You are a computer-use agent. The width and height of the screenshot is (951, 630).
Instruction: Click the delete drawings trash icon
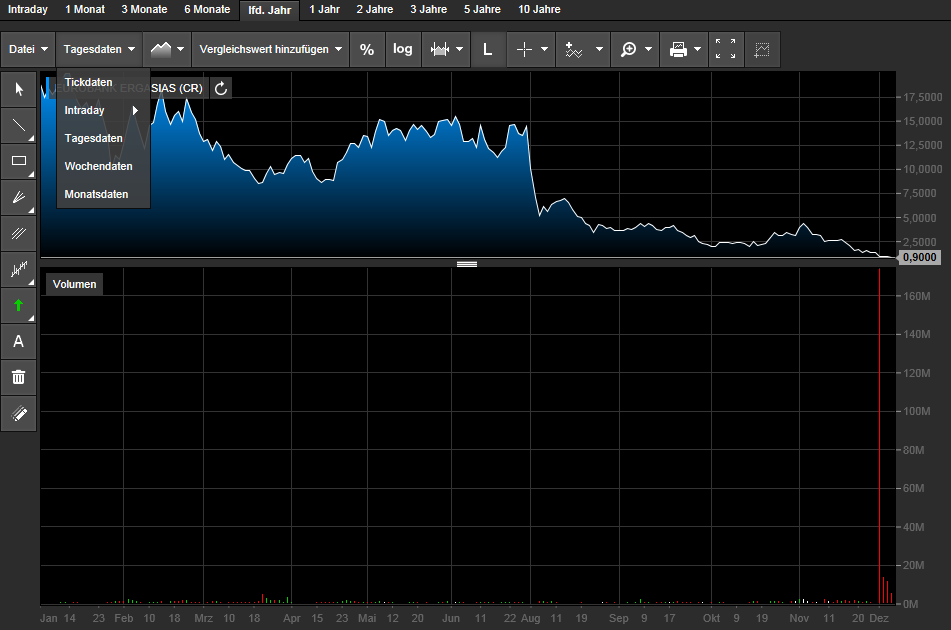tap(18, 377)
